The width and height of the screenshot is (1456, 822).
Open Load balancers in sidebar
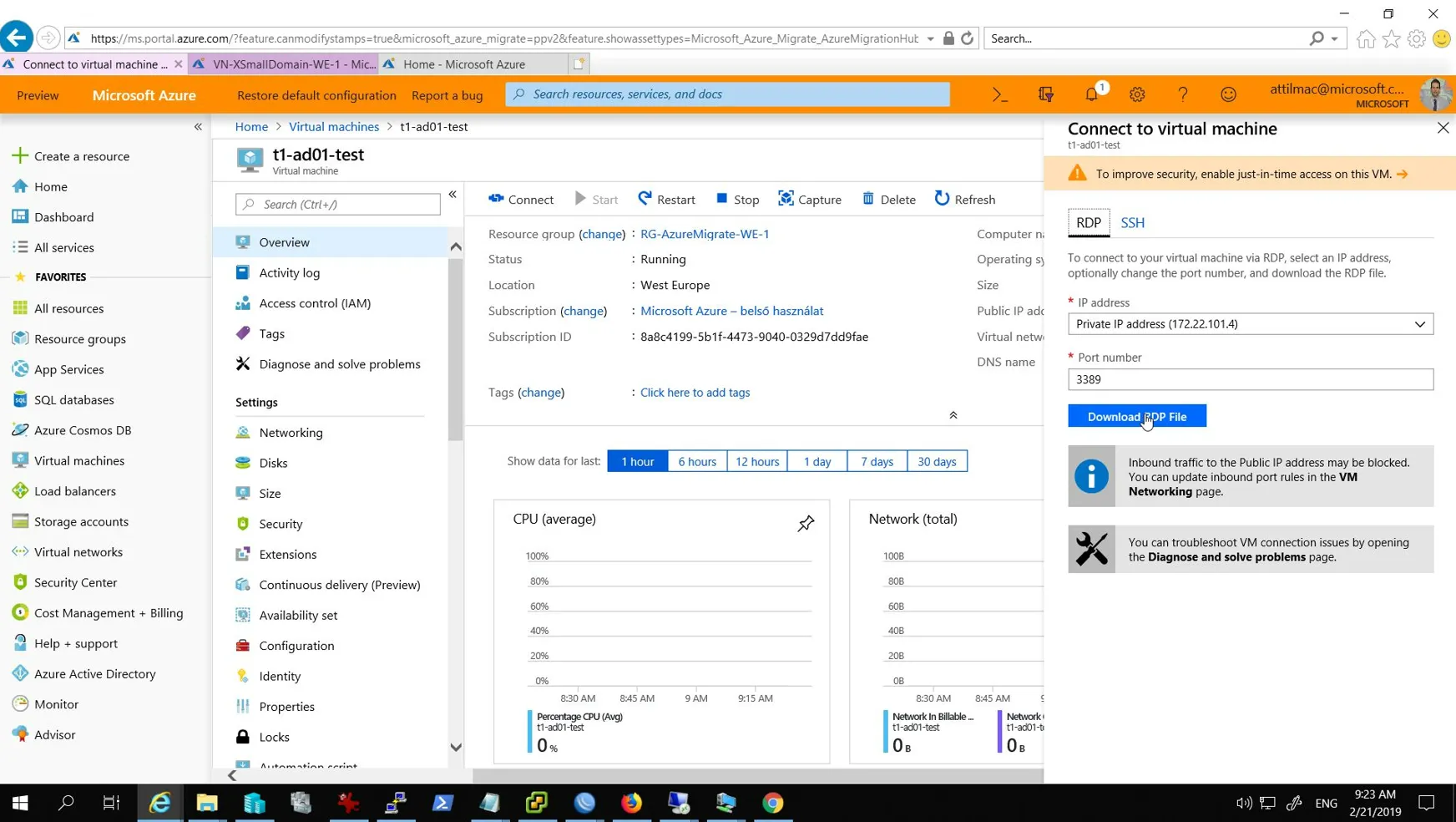(64, 491)
